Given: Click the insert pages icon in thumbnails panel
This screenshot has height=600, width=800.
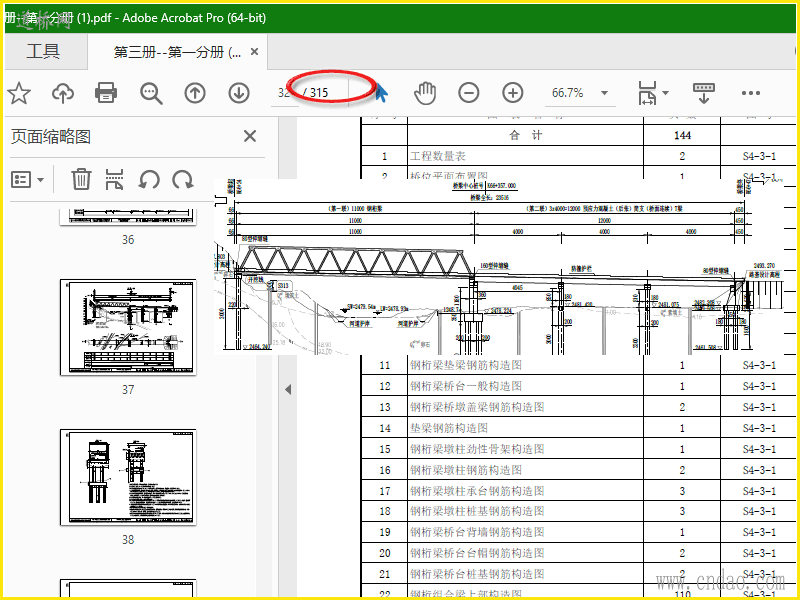Looking at the screenshot, I should (114, 180).
